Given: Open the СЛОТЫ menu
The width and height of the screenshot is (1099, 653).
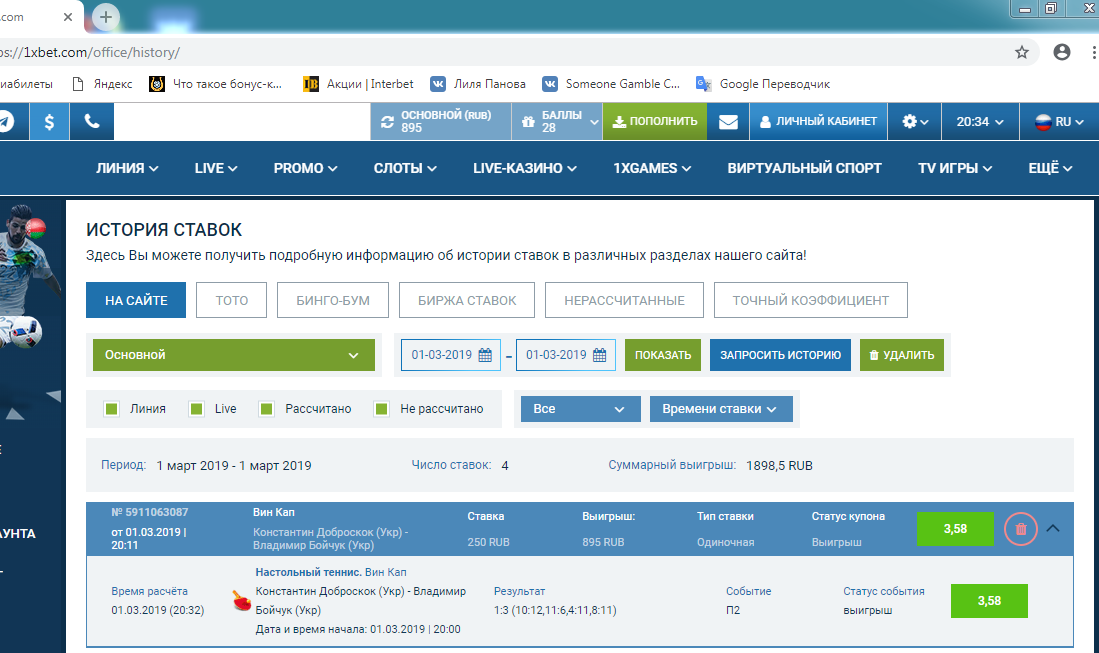Looking at the screenshot, I should [405, 168].
